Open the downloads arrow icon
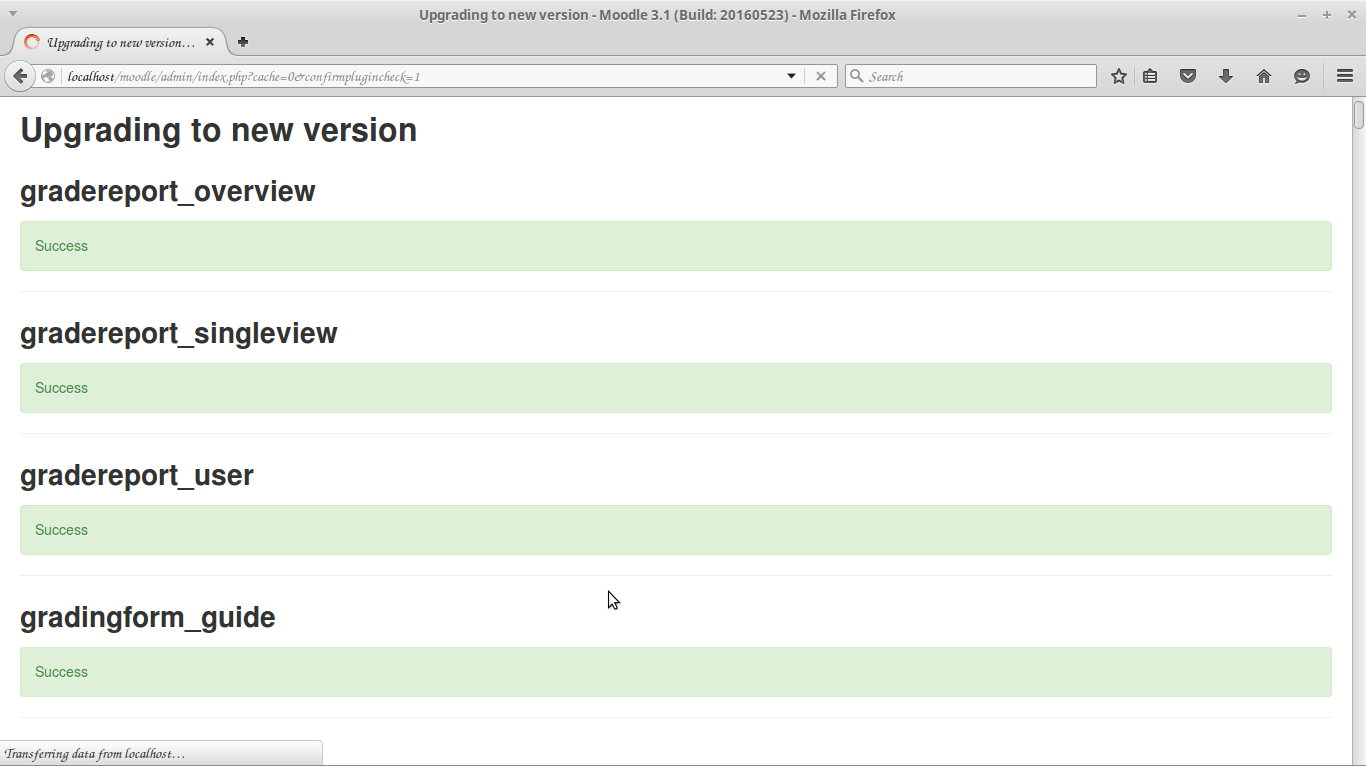 click(1226, 76)
